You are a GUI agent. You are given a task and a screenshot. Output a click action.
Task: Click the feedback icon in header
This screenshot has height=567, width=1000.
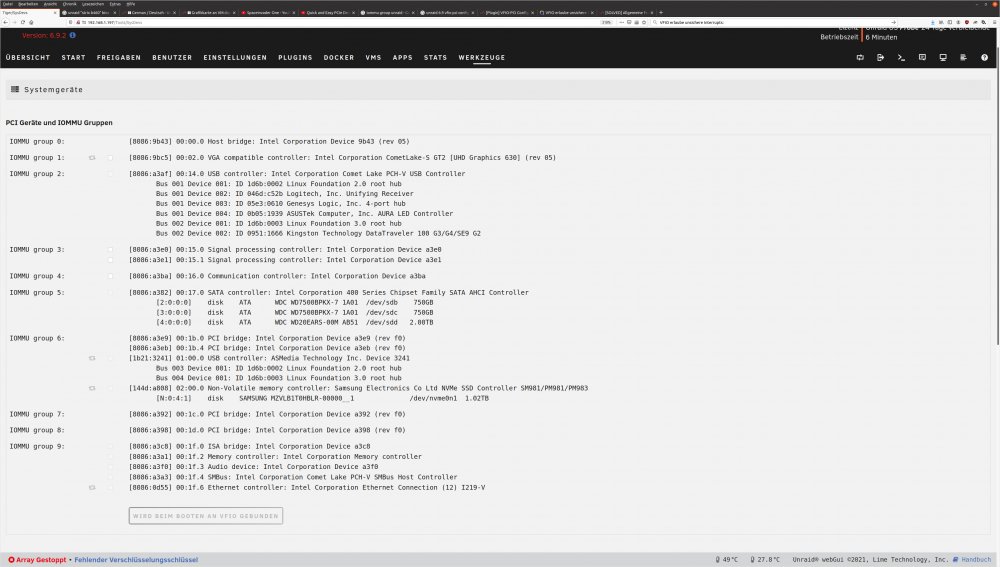(x=922, y=57)
